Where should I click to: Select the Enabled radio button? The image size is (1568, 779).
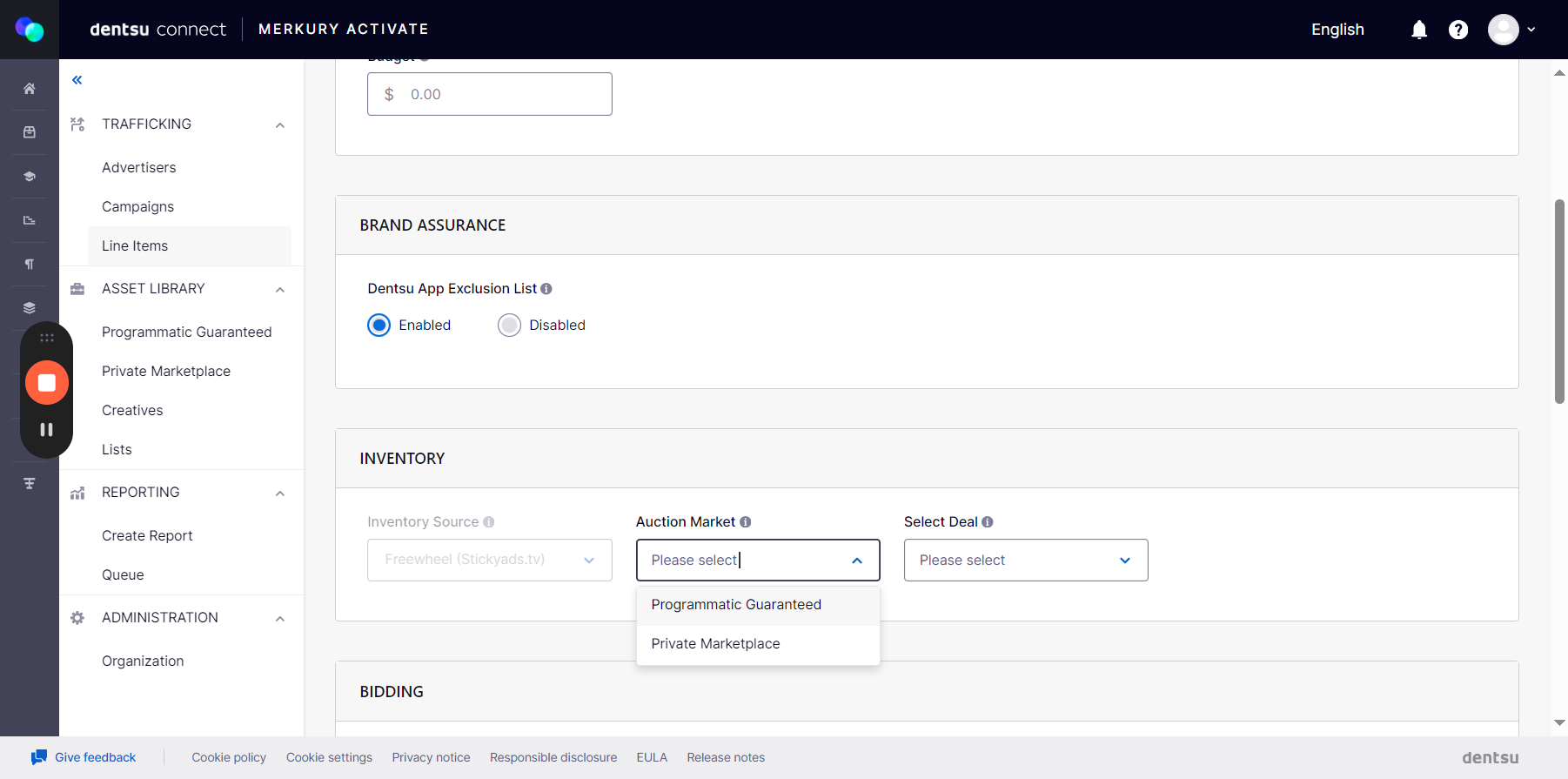tap(379, 326)
